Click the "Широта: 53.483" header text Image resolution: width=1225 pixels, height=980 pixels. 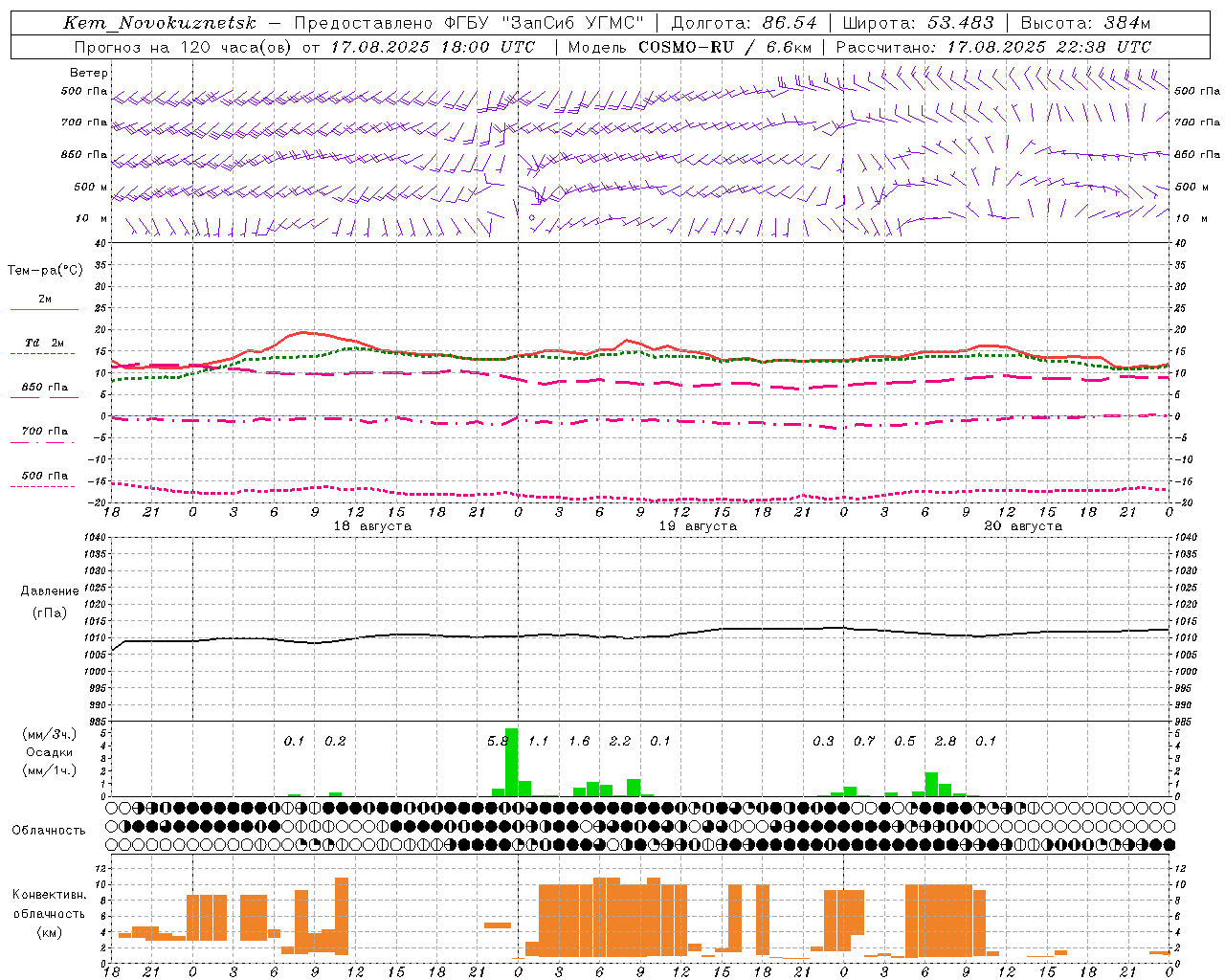[x=918, y=23]
